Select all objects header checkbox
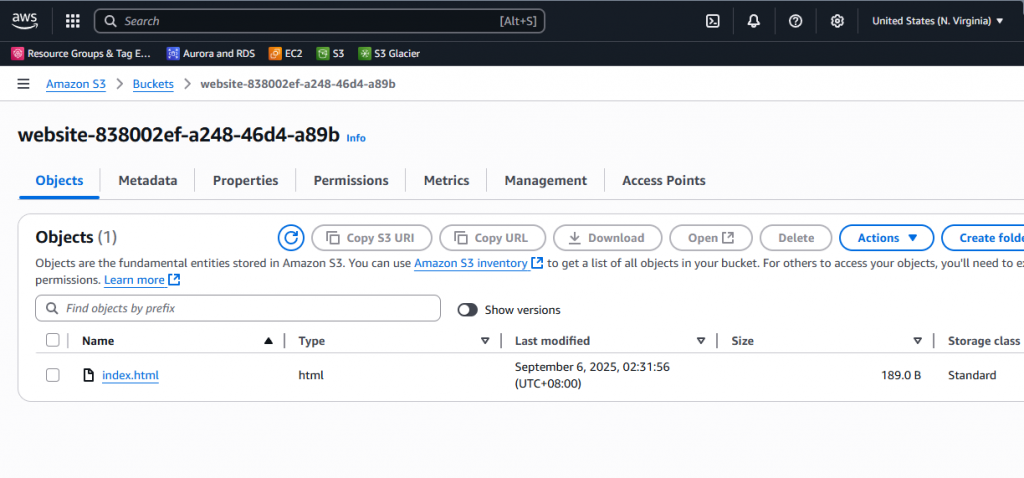 click(x=53, y=340)
